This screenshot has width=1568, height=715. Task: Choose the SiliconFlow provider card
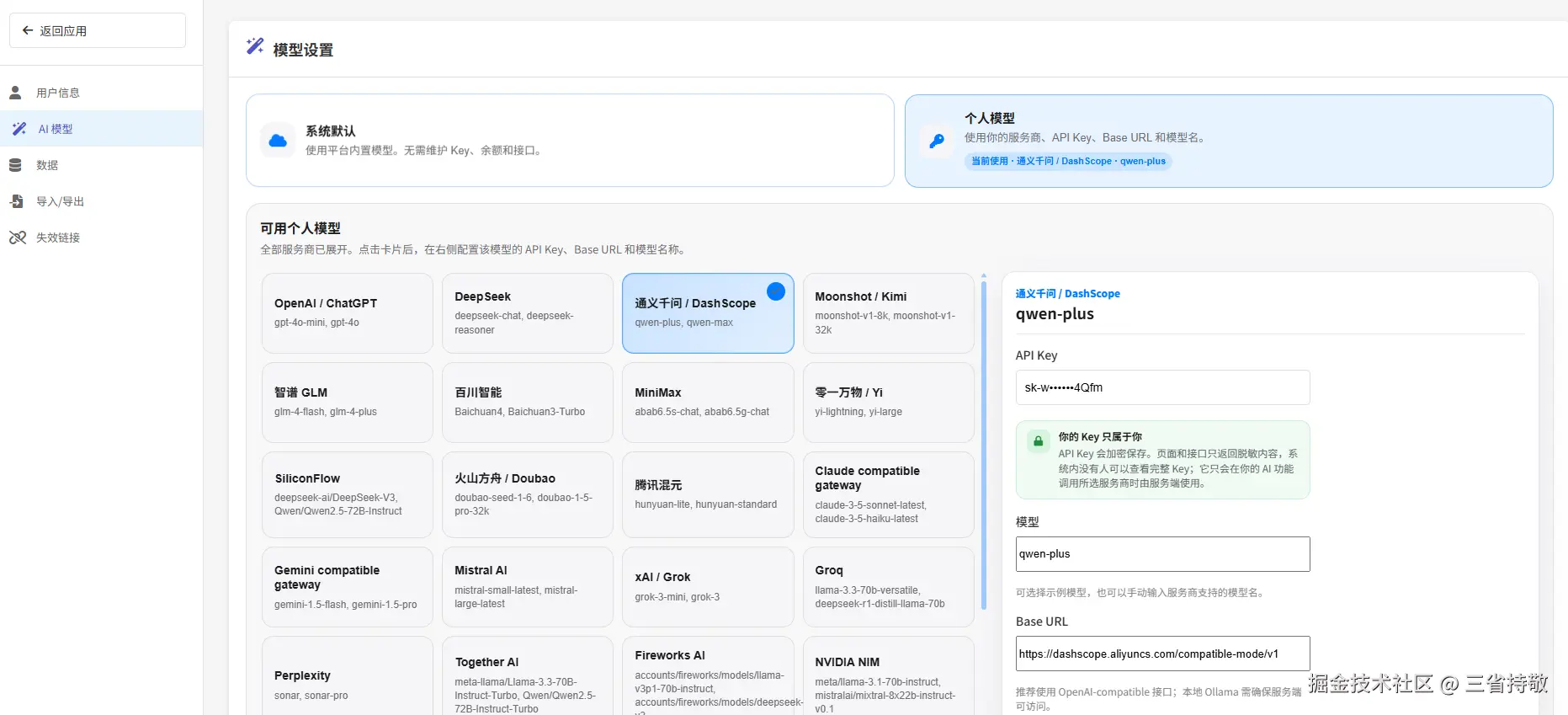coord(348,495)
